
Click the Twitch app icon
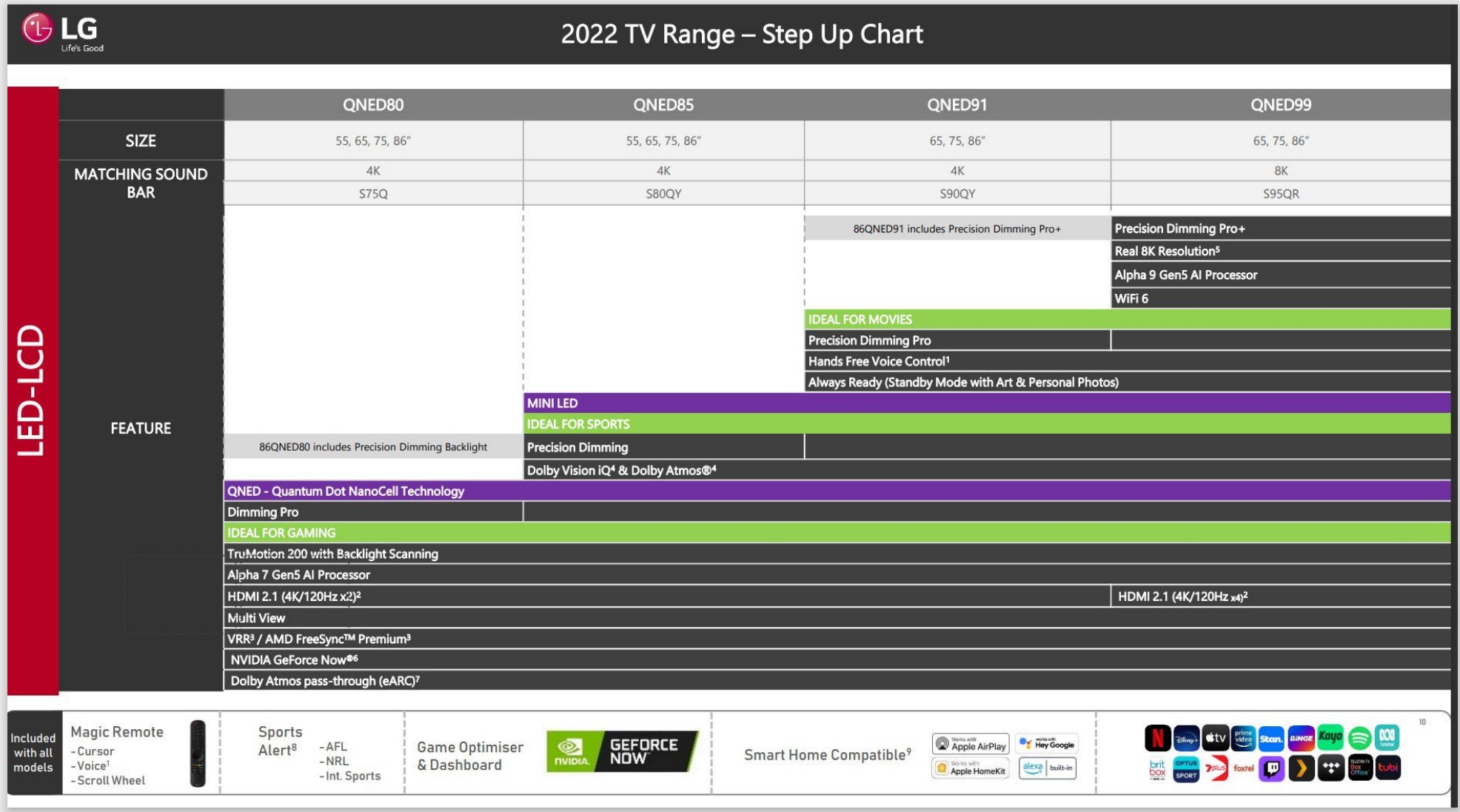pos(1272,768)
